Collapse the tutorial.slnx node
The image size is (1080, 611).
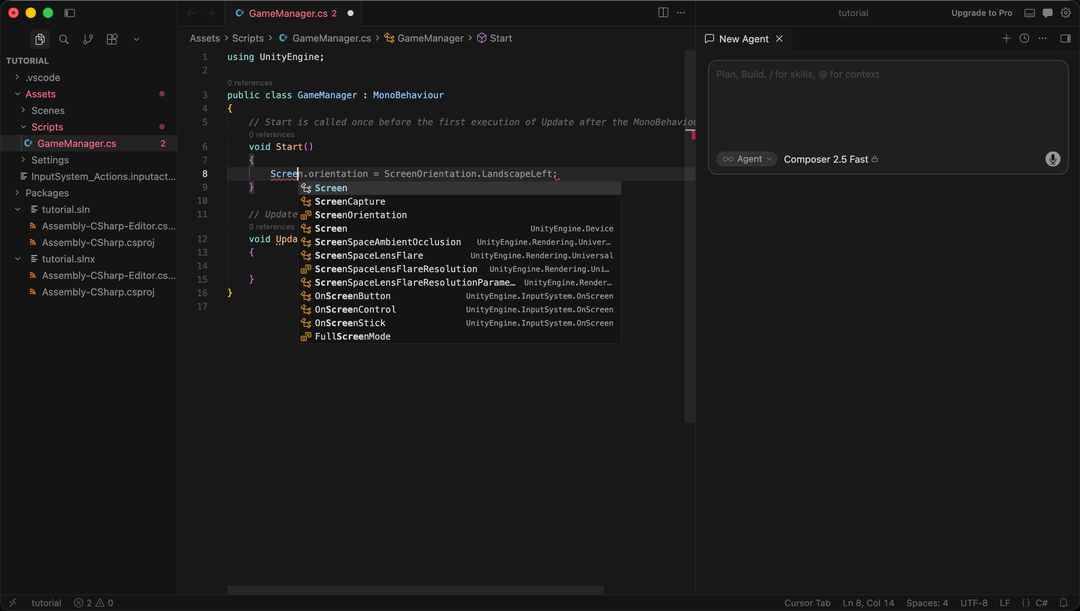88,259
